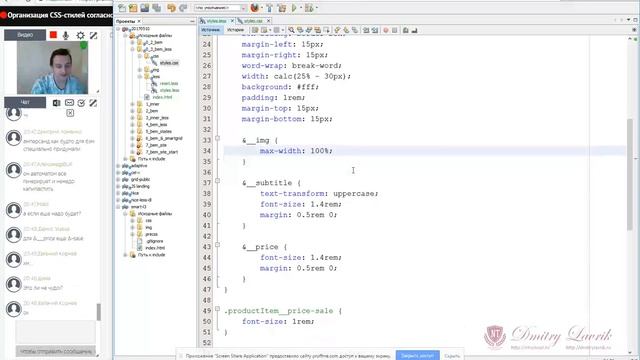This screenshot has width=640, height=360.
Task: Collapse the &__subtitle code fold marker
Action: click(x=218, y=181)
